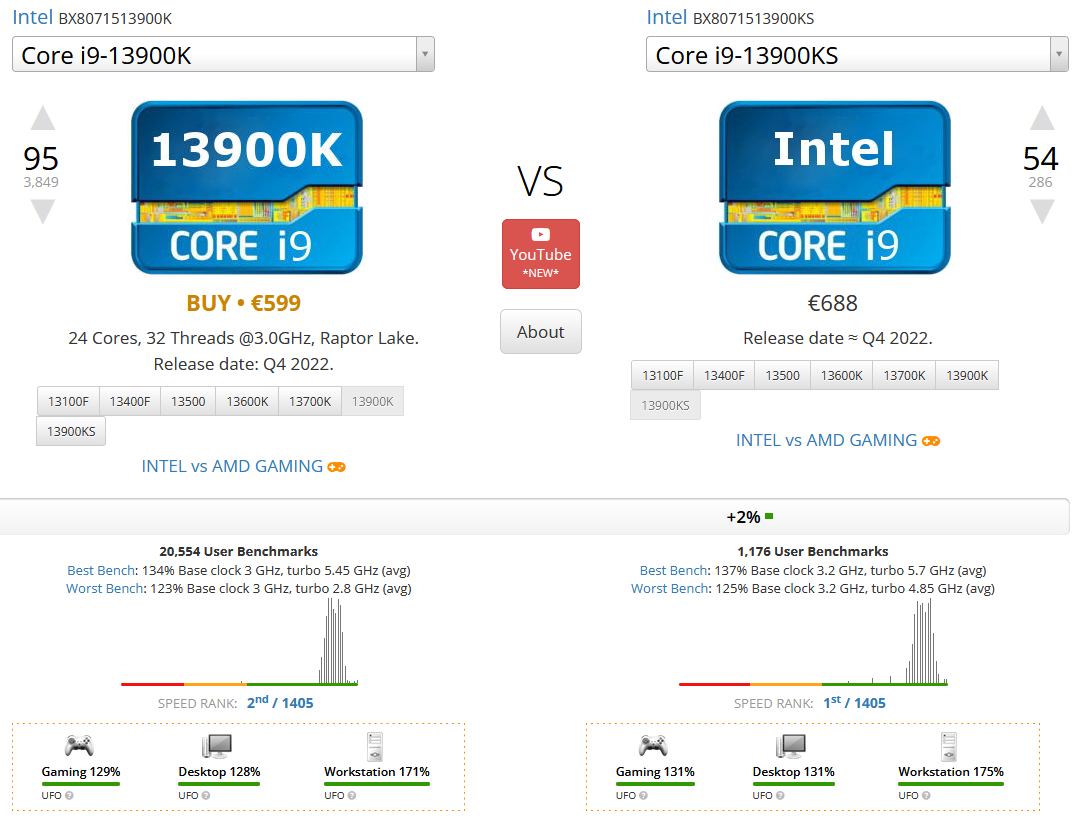Screen dimensions: 1079x818
Task: Select 13900KS tab under the 13900K
Action: coord(71,431)
